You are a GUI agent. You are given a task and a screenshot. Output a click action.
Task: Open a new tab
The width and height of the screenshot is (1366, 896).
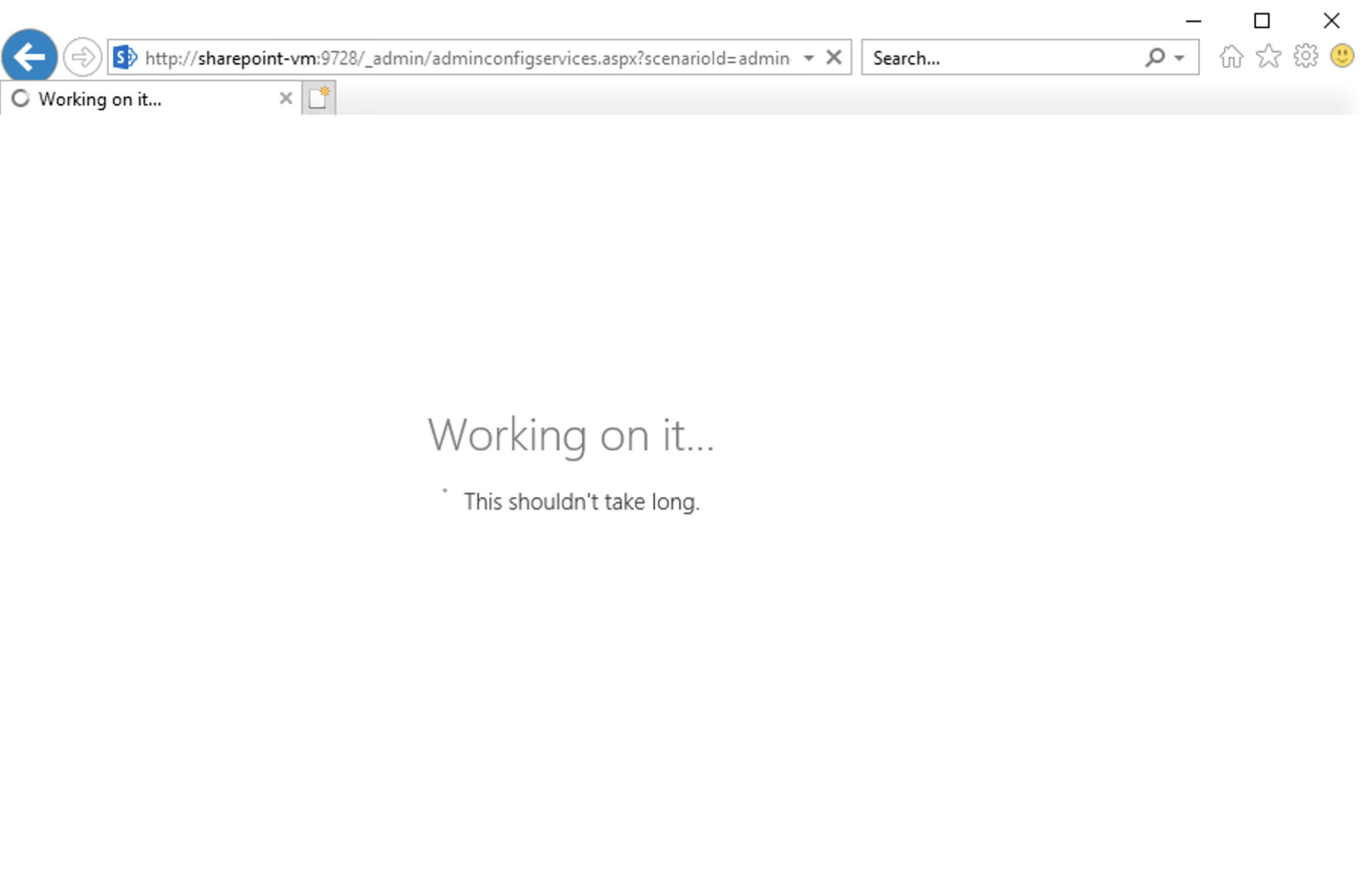tap(318, 99)
